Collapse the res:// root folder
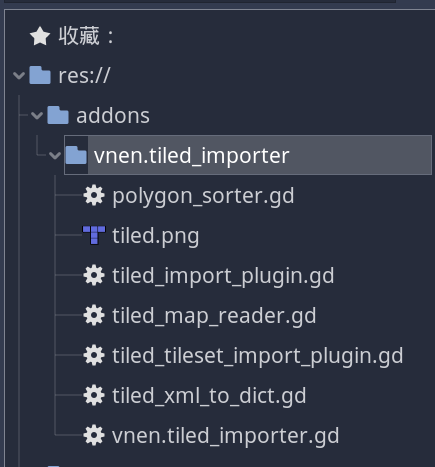The image size is (435, 467). 19,76
